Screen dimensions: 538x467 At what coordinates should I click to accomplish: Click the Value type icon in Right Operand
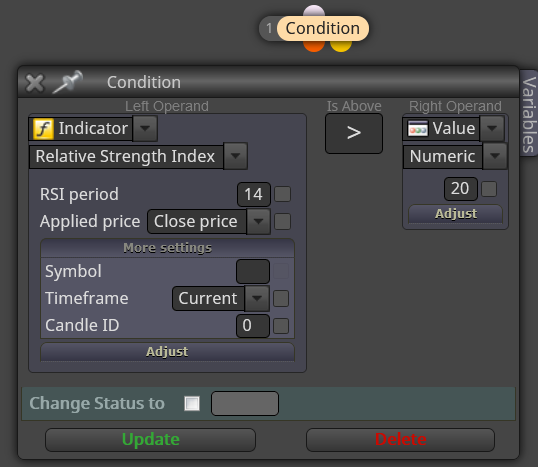(418, 129)
